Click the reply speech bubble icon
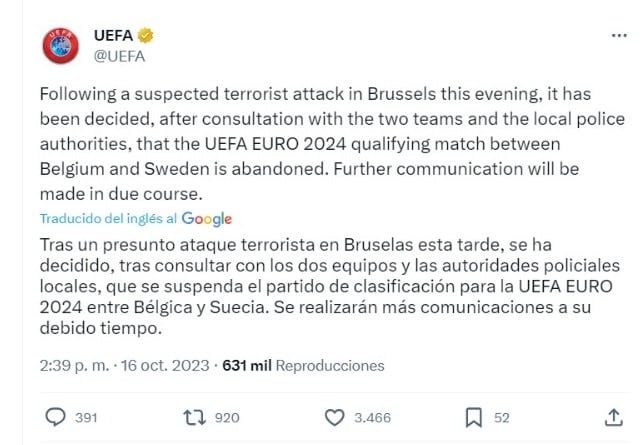 57,416
